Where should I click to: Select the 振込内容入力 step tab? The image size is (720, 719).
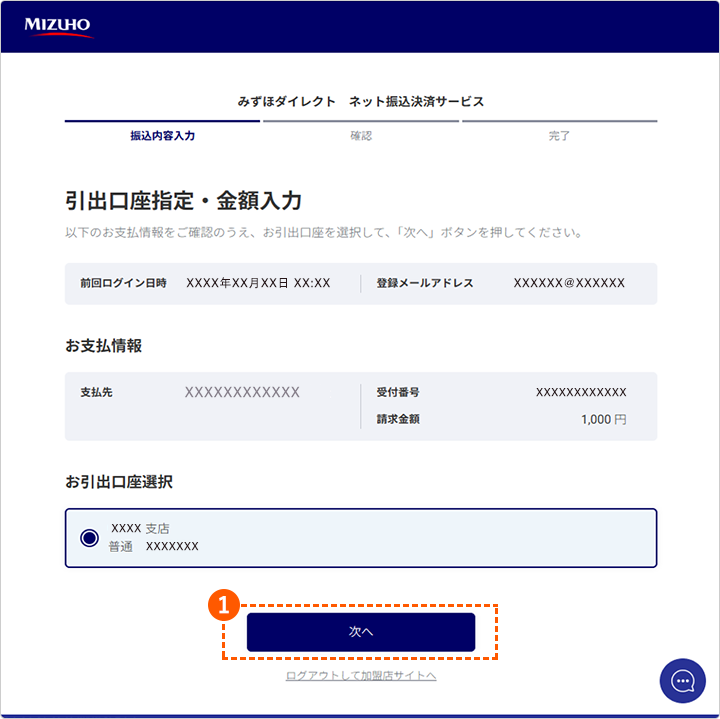(163, 135)
